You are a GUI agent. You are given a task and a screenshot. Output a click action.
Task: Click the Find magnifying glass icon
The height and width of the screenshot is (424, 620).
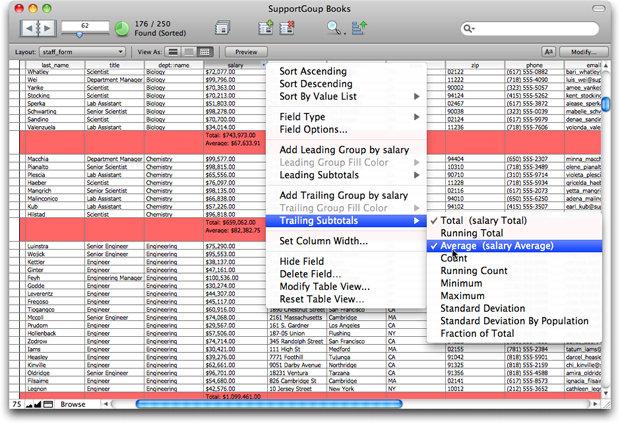point(333,27)
